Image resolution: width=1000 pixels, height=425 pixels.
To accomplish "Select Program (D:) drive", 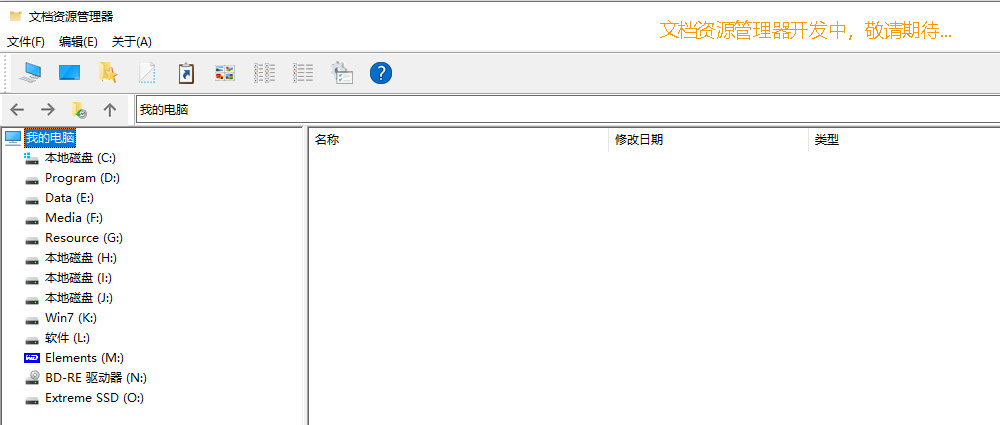I will pos(82,178).
